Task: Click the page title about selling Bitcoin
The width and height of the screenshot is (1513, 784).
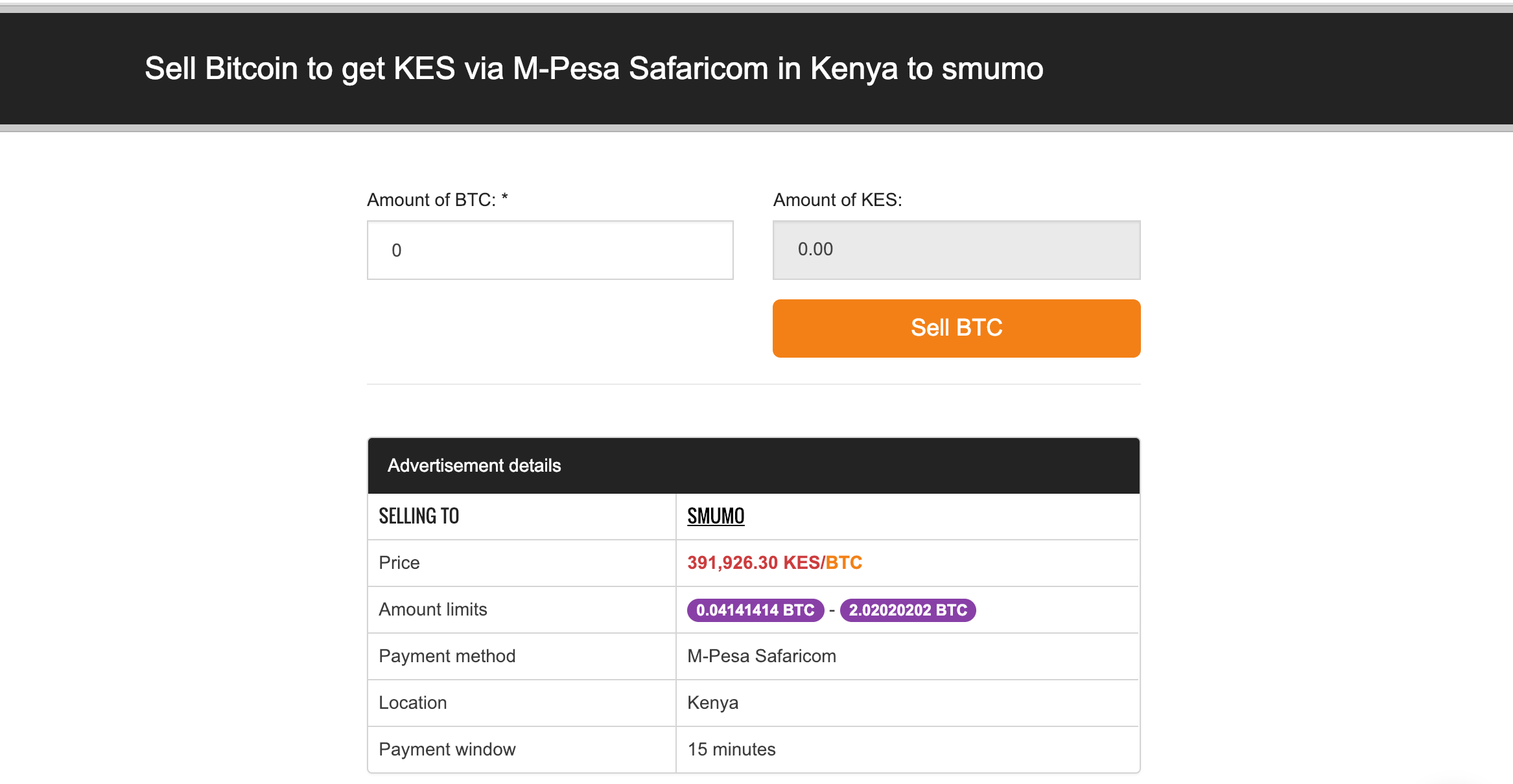Action: pyautogui.click(x=593, y=68)
